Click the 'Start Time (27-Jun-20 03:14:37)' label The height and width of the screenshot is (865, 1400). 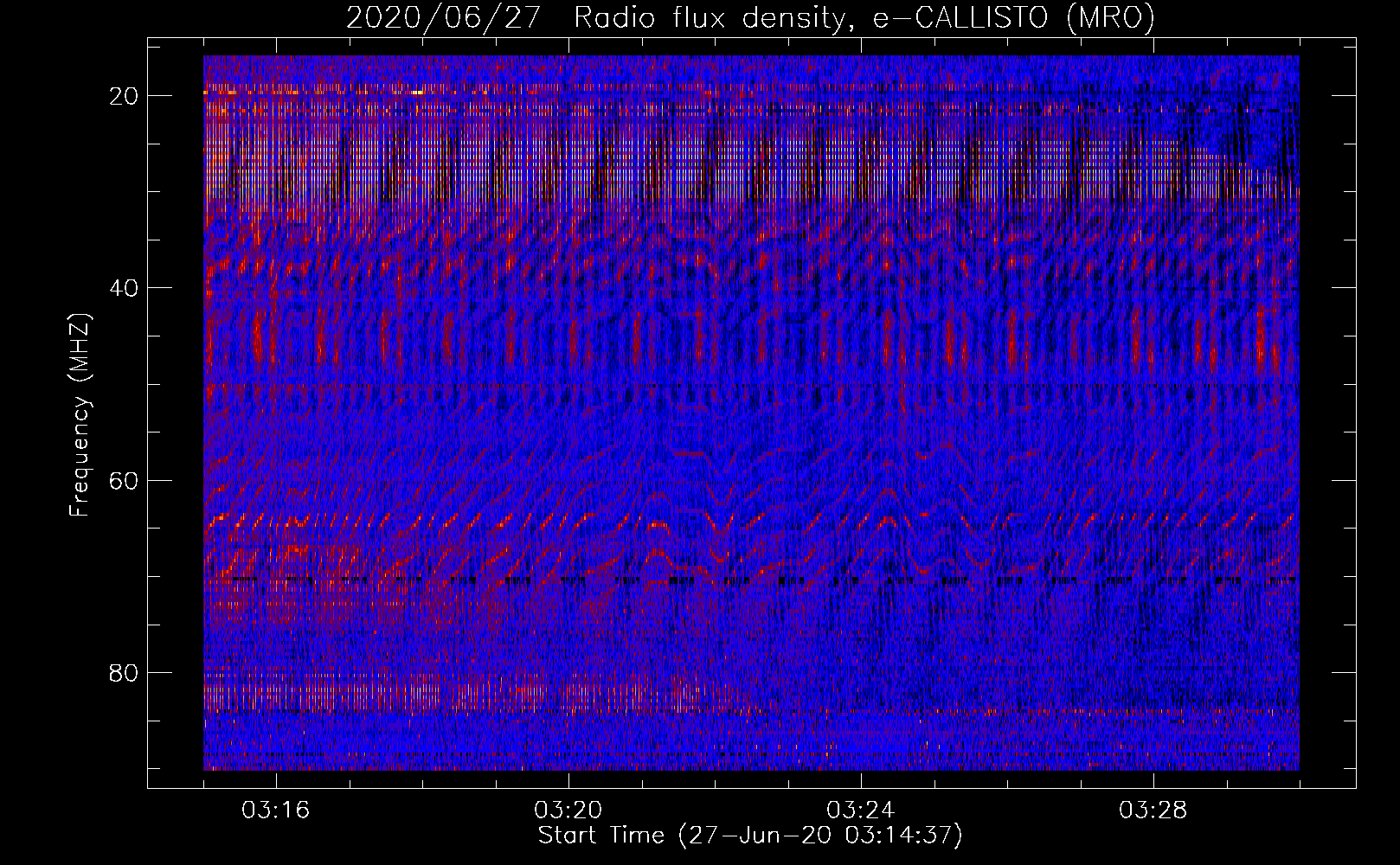click(750, 836)
